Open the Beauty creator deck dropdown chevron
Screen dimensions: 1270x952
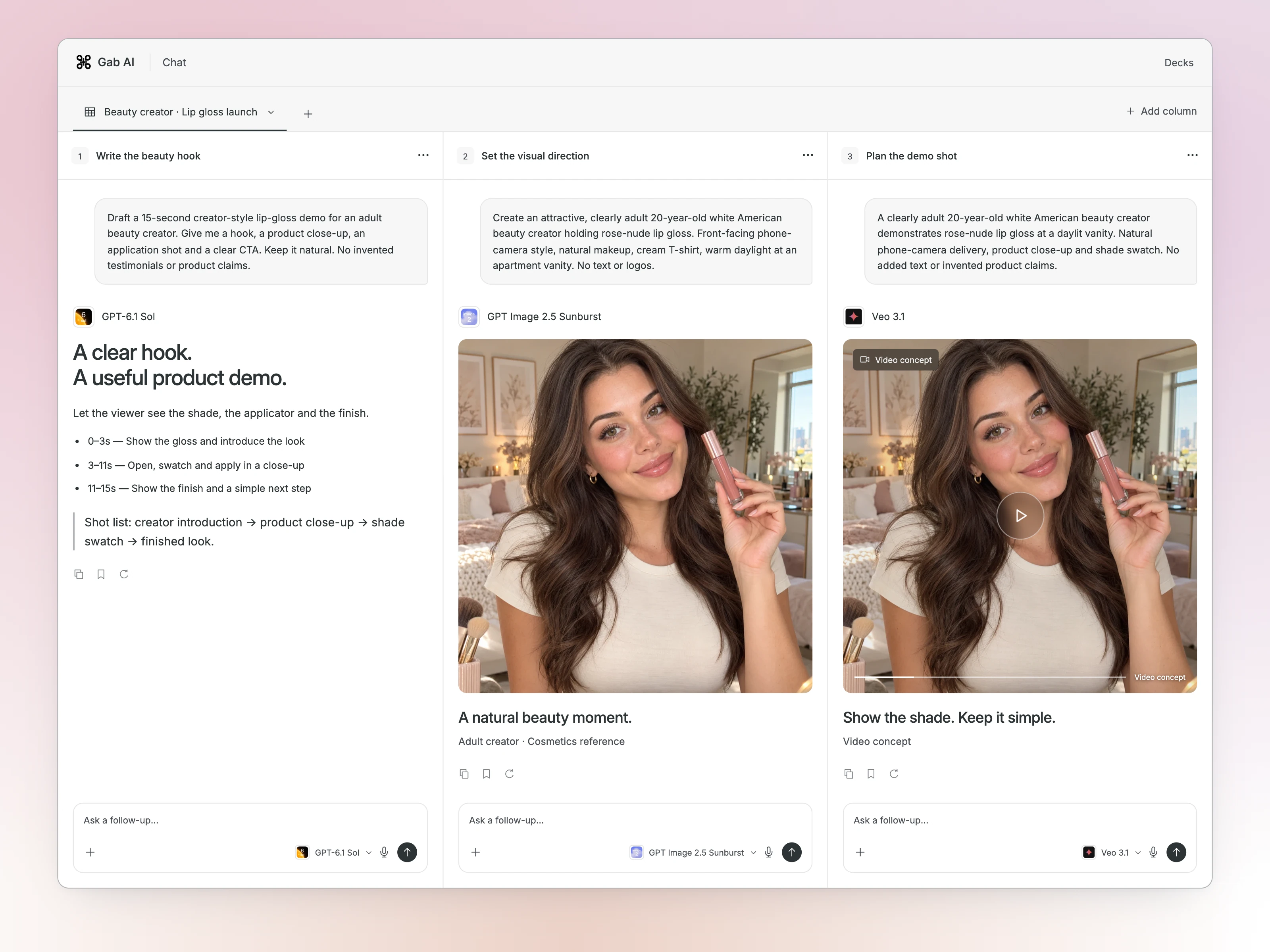(x=271, y=112)
